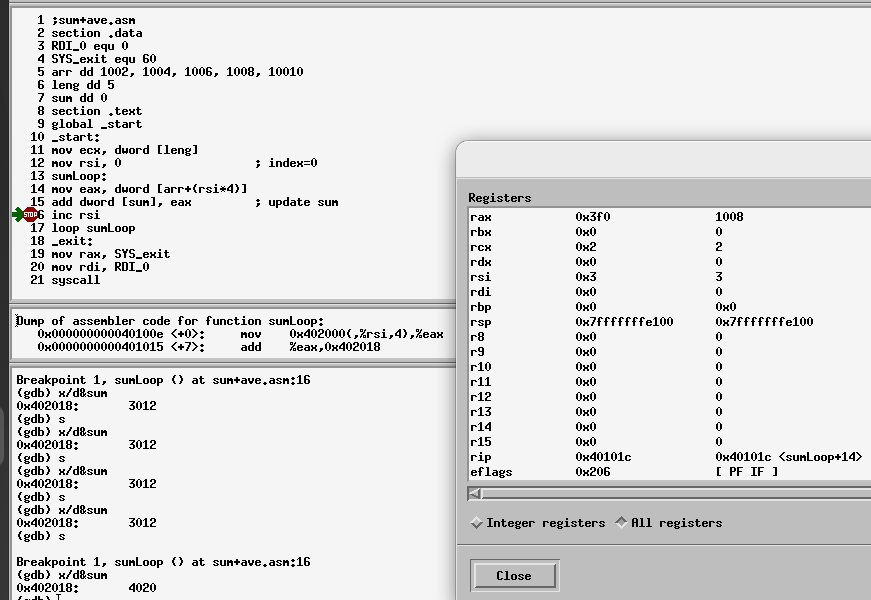Click the '; update sum' comment
Image resolution: width=871 pixels, height=600 pixels.
coord(297,202)
